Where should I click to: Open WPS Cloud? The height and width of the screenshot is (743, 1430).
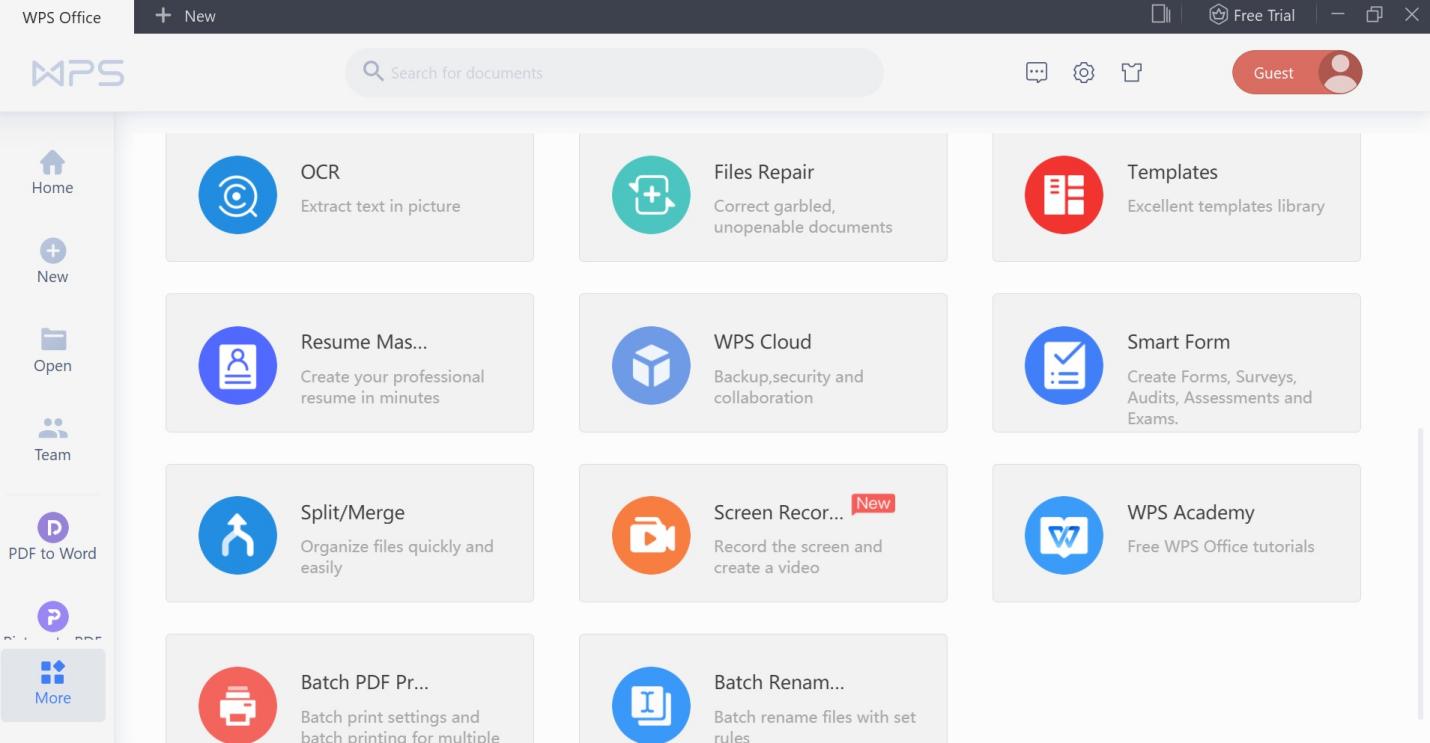click(762, 363)
